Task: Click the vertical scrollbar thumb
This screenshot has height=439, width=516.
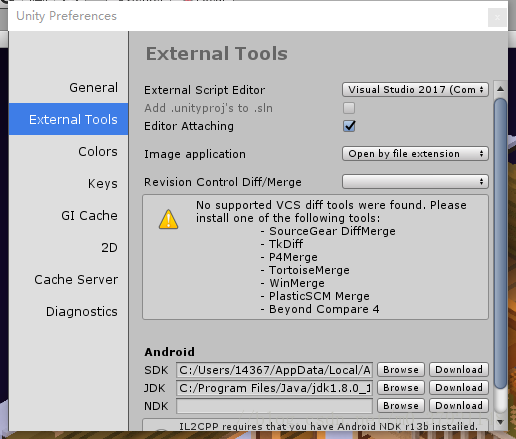Action: coord(500,243)
